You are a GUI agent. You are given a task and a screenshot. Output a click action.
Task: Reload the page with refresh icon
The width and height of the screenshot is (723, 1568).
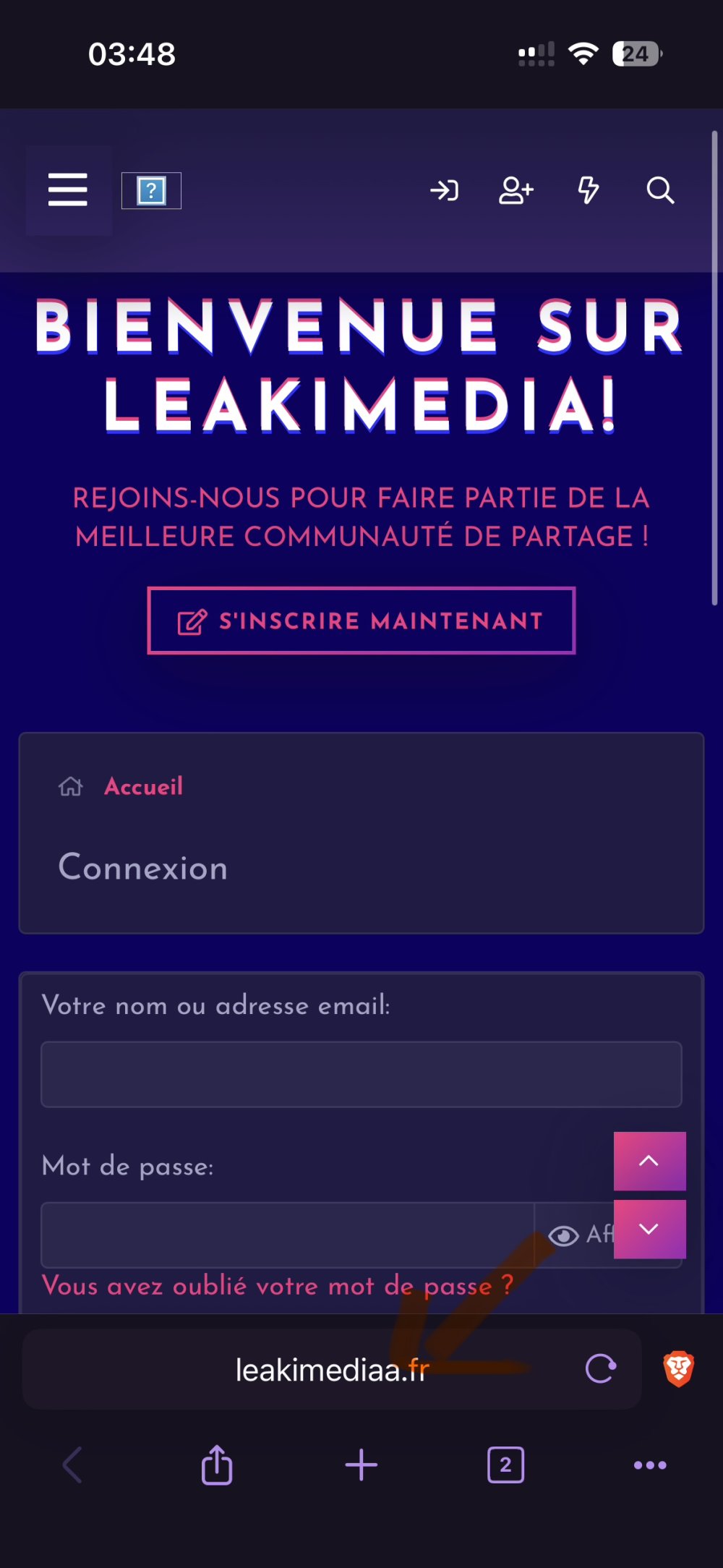601,1368
